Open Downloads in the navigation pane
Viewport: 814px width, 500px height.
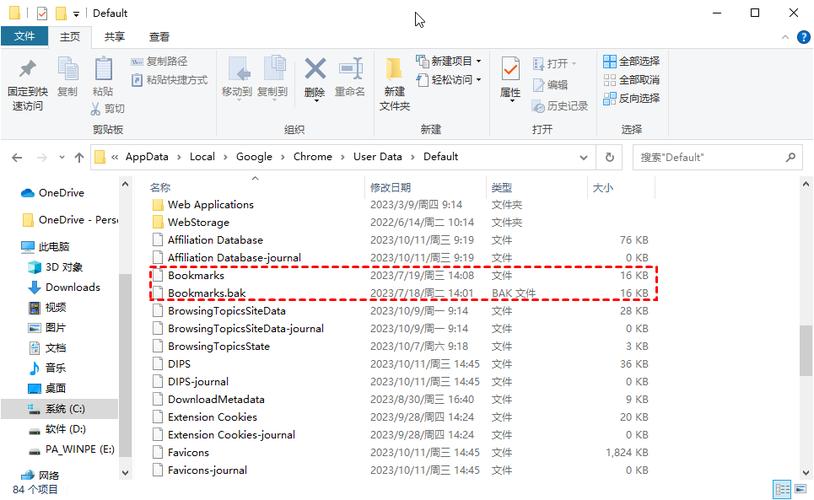click(x=64, y=287)
